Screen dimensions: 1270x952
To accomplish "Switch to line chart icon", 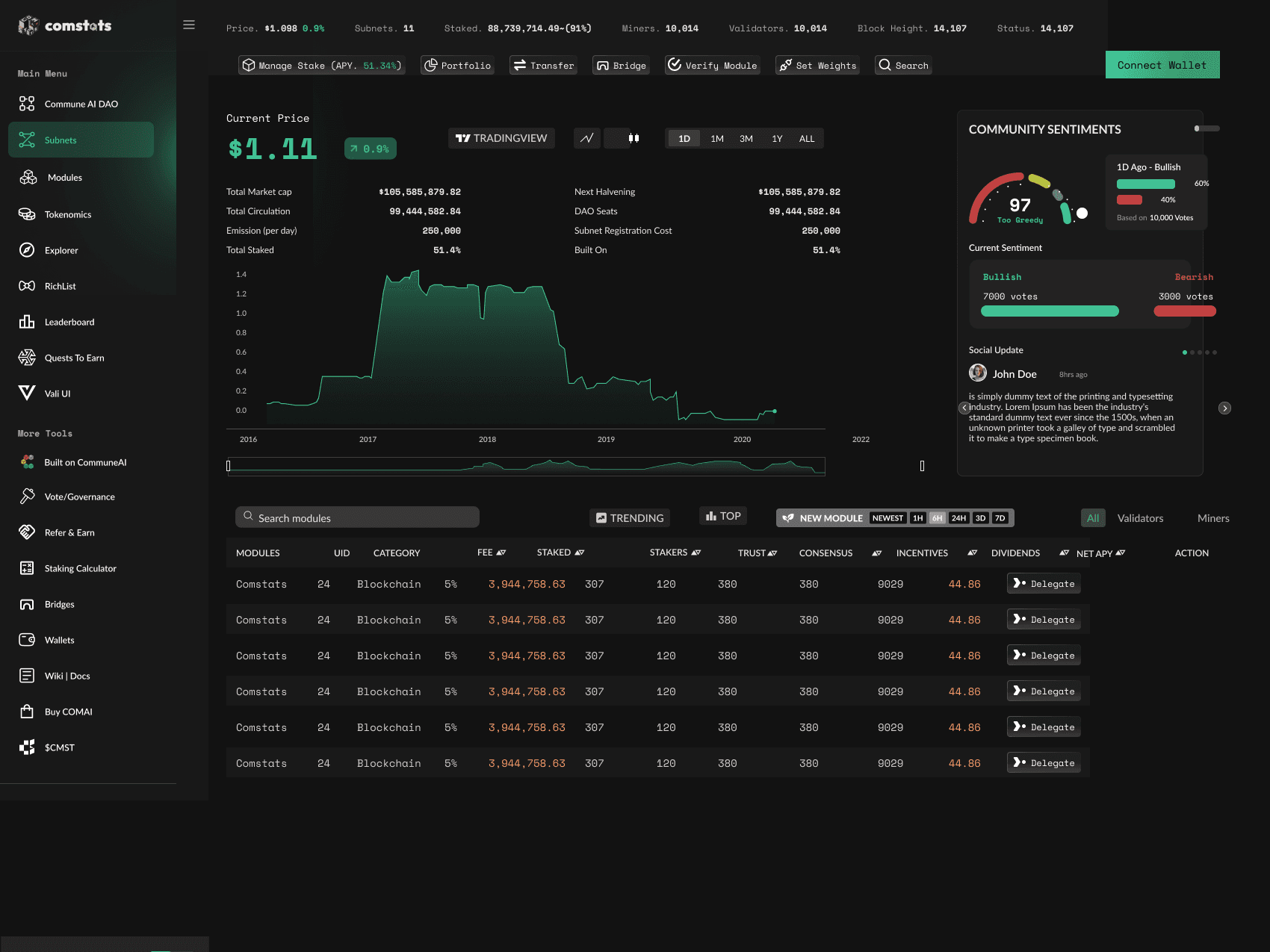I will click(587, 138).
